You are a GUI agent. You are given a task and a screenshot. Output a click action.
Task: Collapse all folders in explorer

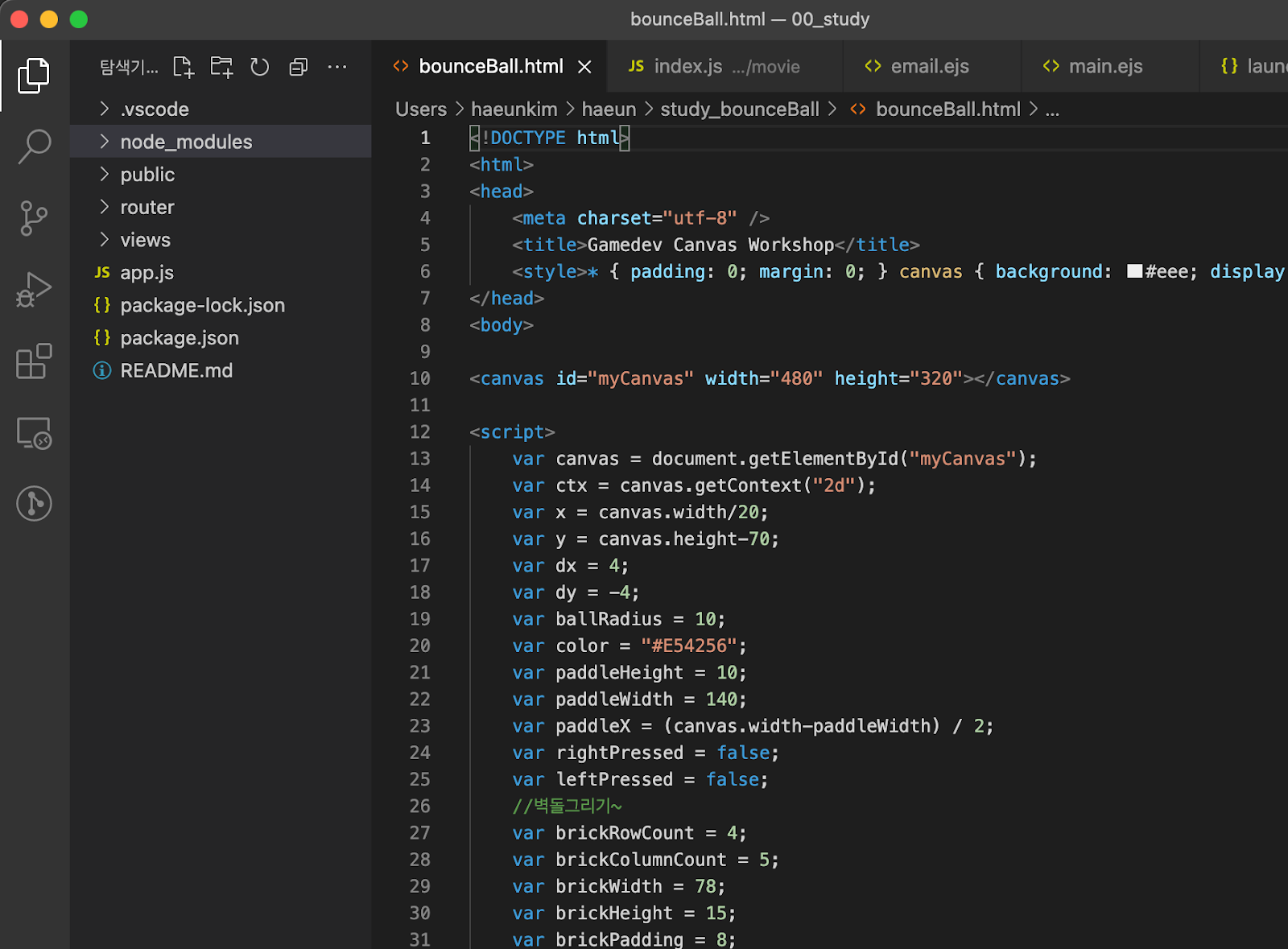coord(299,67)
